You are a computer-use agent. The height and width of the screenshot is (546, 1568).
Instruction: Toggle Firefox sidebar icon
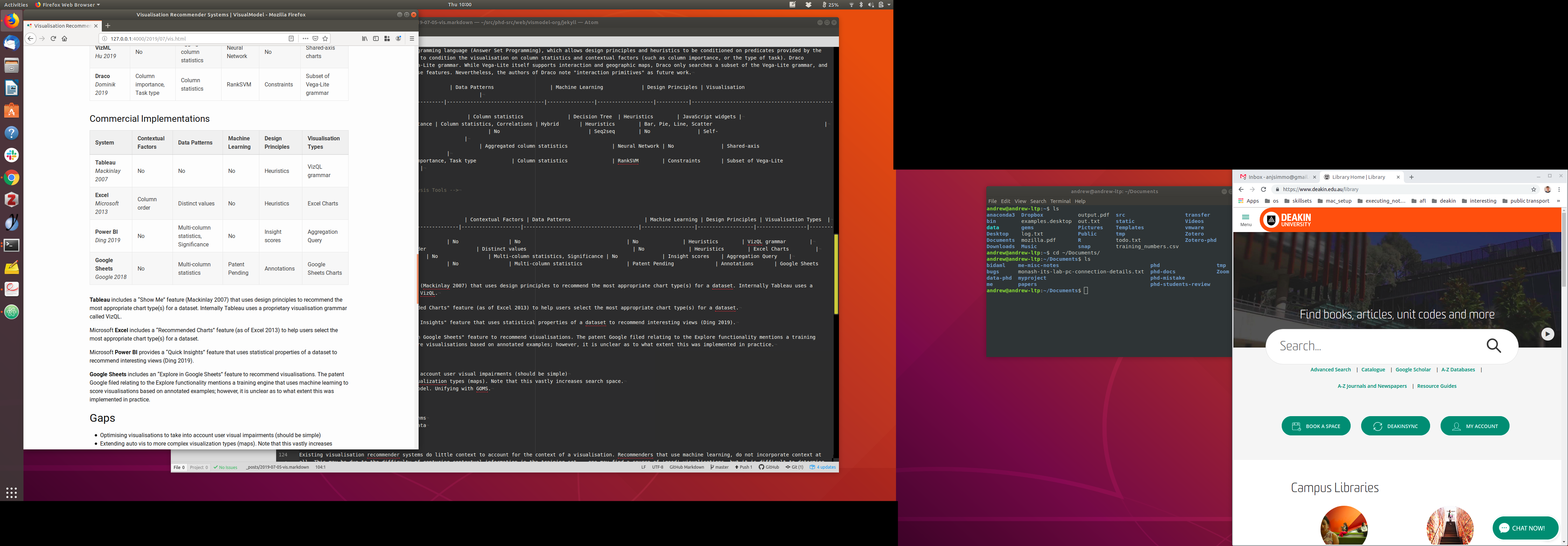click(376, 38)
